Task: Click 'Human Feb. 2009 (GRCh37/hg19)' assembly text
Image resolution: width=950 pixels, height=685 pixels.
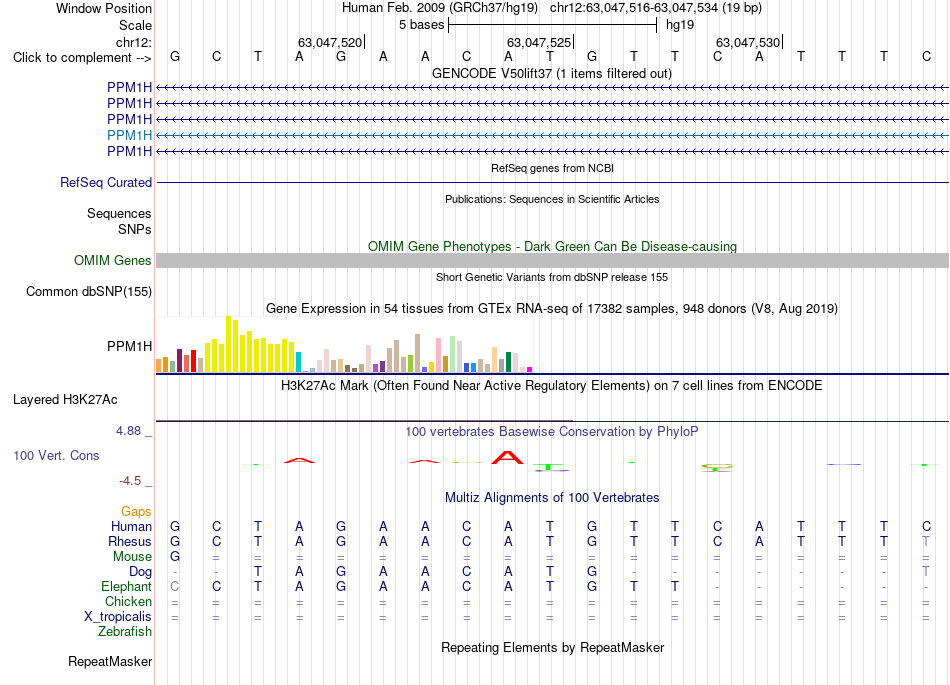Action: pyautogui.click(x=440, y=8)
